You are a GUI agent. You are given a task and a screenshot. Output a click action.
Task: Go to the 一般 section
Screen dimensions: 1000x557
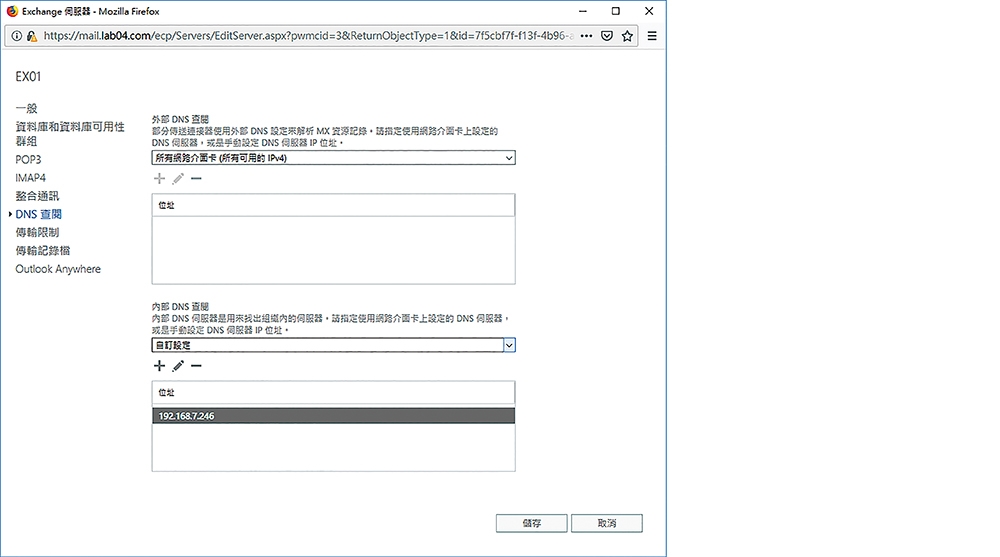click(27, 108)
